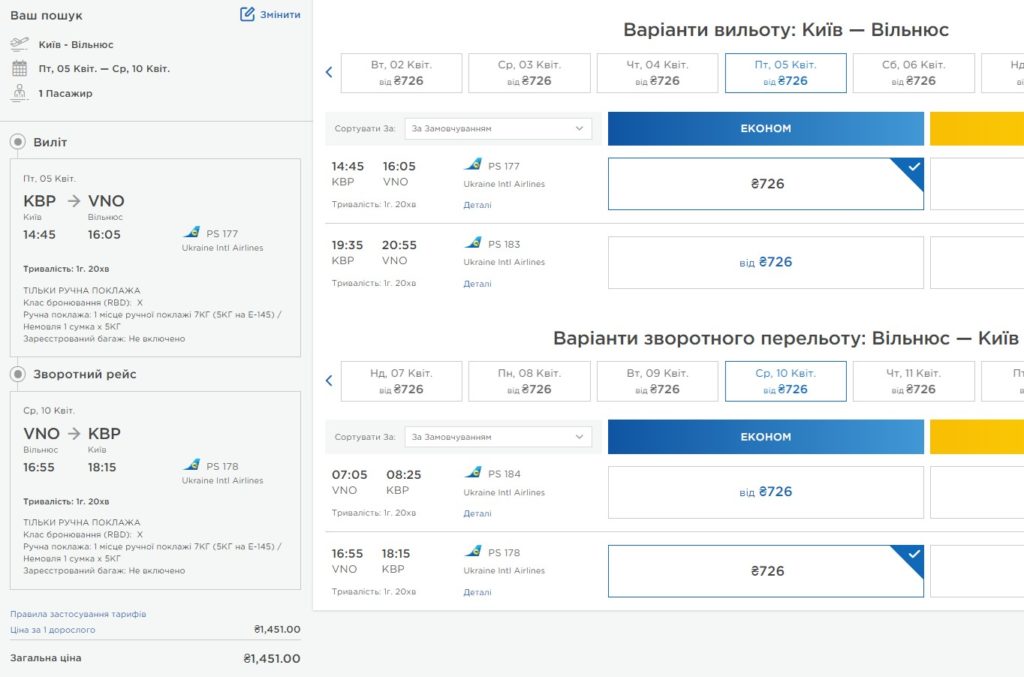This screenshot has height=677, width=1024.
Task: Open Деталі for return flight PS 178
Action: pyautogui.click(x=477, y=592)
